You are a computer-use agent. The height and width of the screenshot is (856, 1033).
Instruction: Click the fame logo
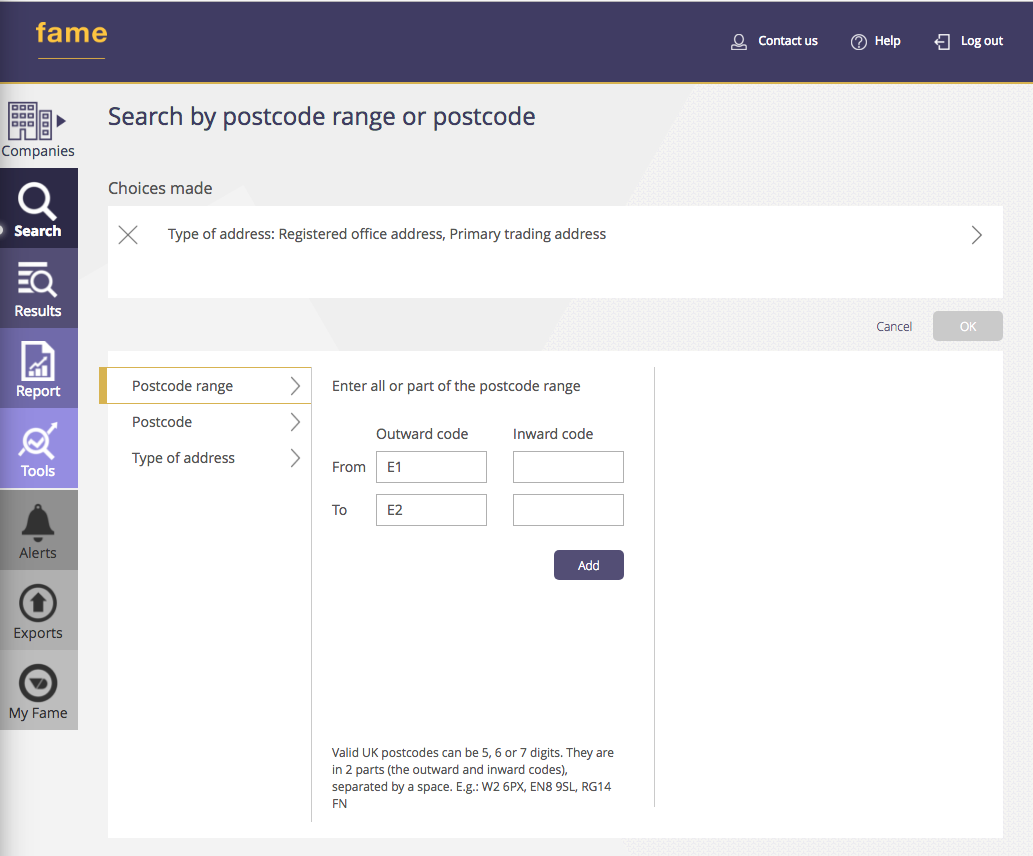click(71, 34)
